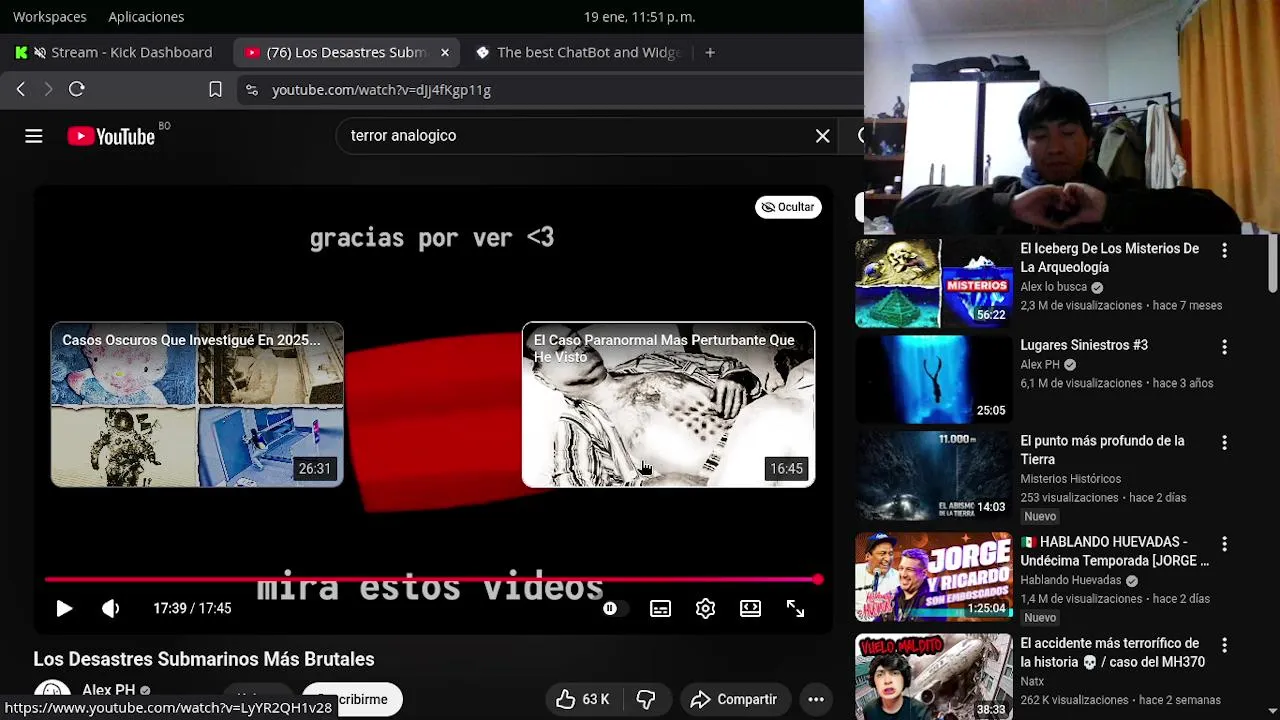The height and width of the screenshot is (720, 1280).
Task: Bookmark this page with bookmark icon
Action: pyautogui.click(x=215, y=89)
